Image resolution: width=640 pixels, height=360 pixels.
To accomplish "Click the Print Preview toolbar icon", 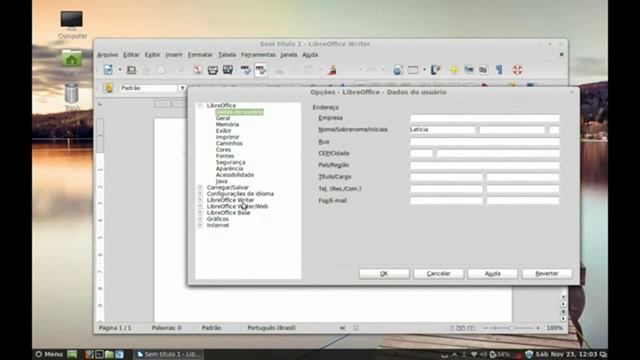I will 228,70.
